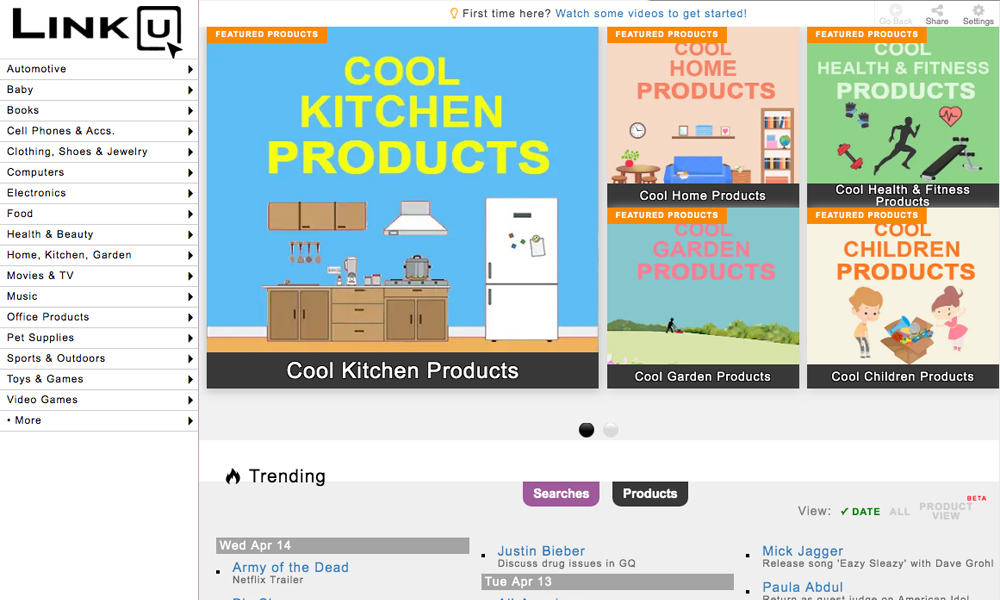
Task: Open the Settings gear icon
Action: coord(978,10)
